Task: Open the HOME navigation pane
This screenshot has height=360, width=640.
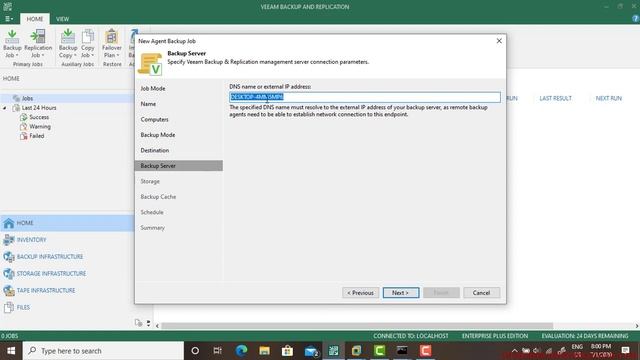Action: (67, 223)
